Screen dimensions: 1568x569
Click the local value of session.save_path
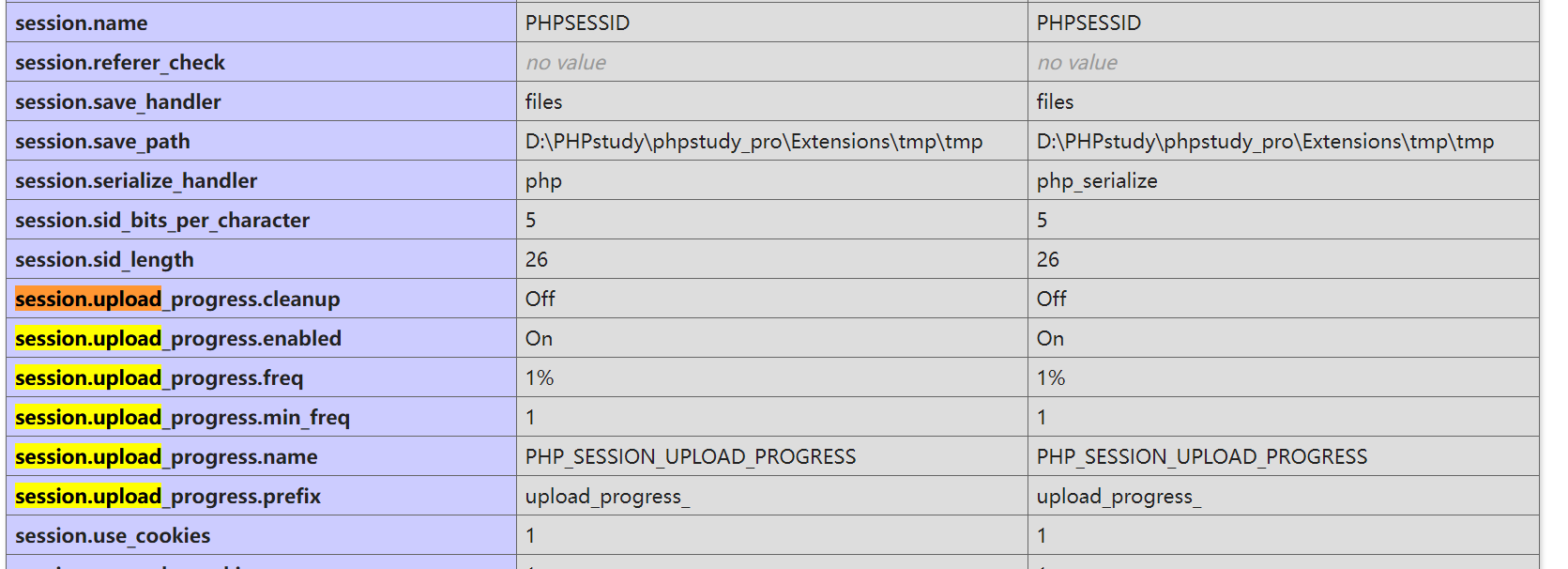[x=754, y=141]
